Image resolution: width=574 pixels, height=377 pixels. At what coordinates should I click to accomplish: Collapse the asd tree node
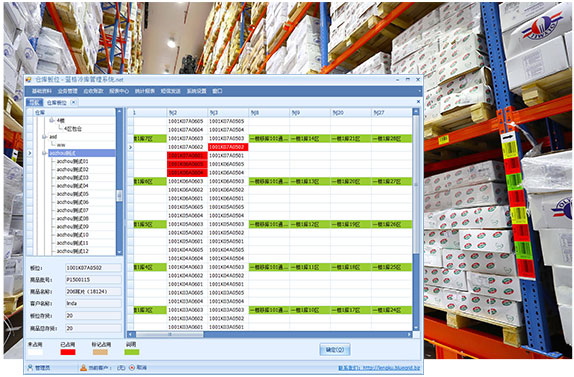[x=44, y=137]
